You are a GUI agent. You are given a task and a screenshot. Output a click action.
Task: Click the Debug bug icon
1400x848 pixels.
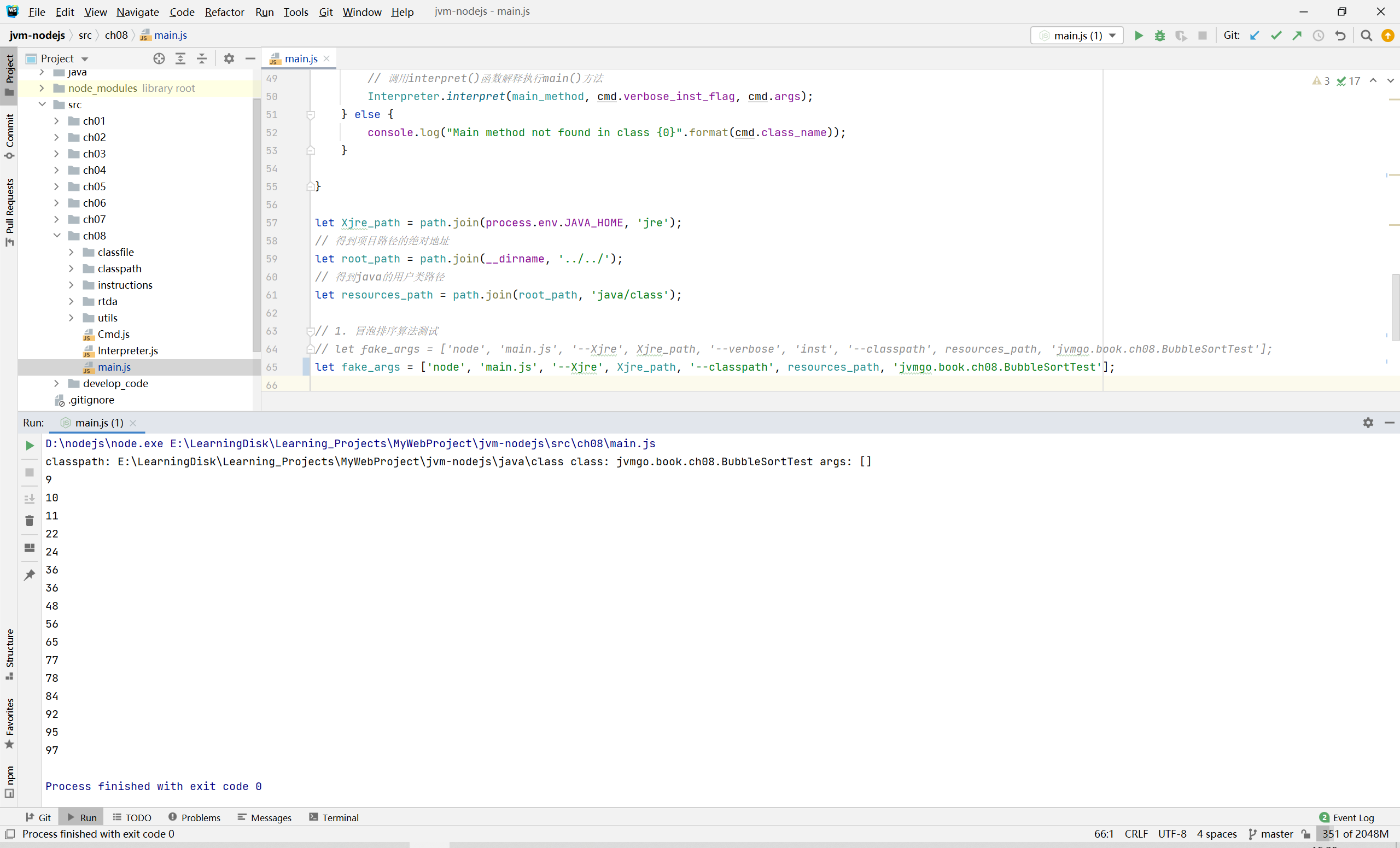click(1160, 35)
